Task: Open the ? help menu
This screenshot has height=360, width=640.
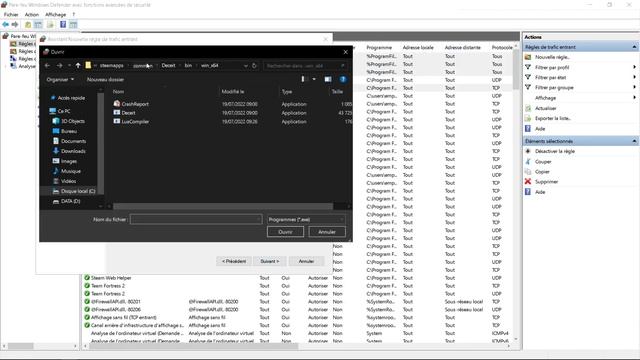Action: coord(73,15)
